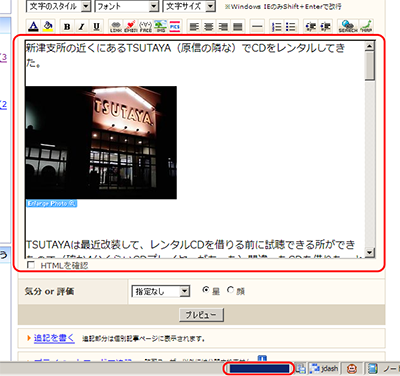This screenshot has height=376, width=400.
Task: Insert a horizontal rule line
Action: pos(257,27)
